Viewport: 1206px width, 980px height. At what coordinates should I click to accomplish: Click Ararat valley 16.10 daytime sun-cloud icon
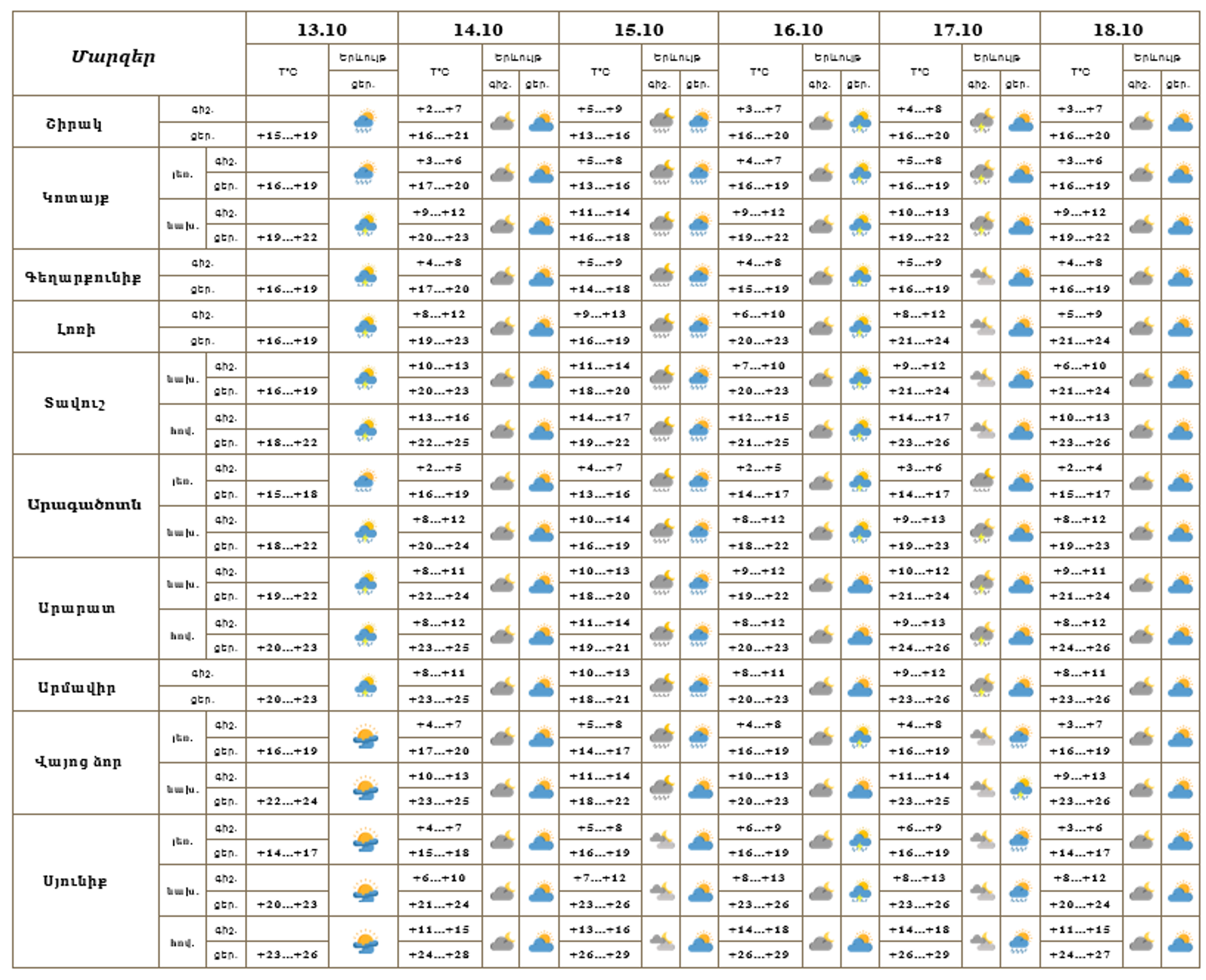(x=860, y=635)
